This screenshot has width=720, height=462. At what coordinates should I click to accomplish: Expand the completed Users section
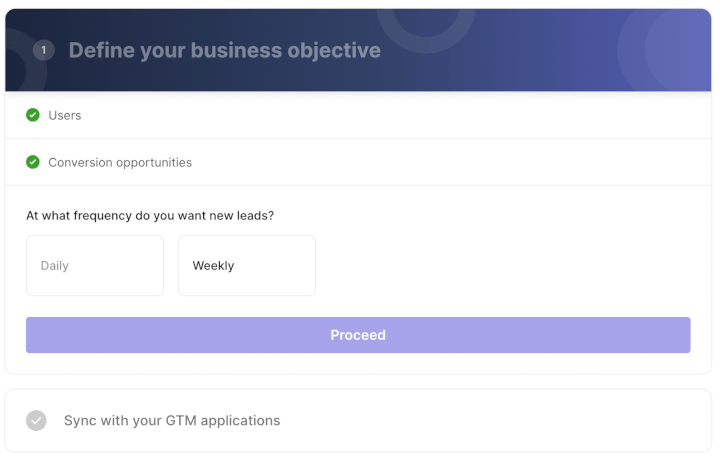(x=358, y=115)
